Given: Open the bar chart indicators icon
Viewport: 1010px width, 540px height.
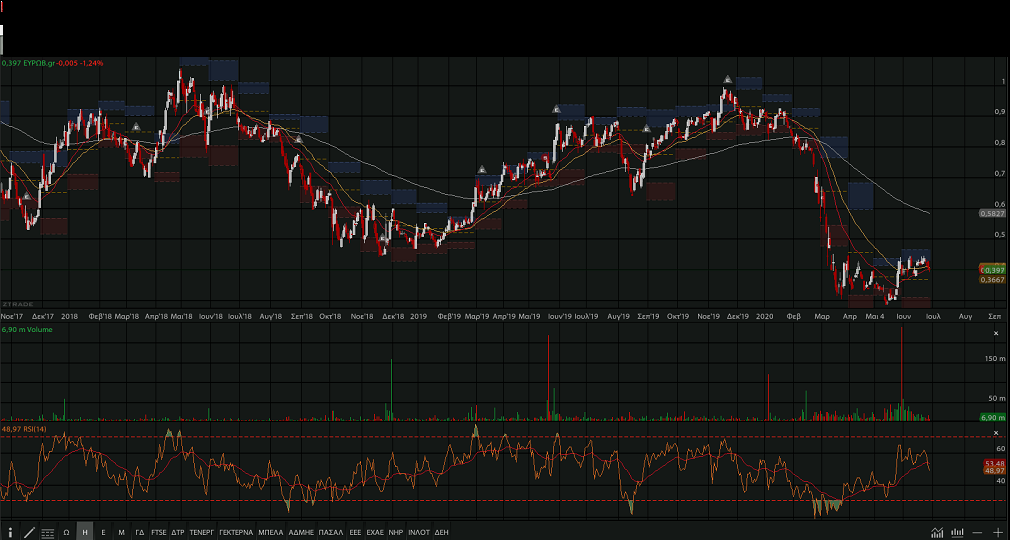Looking at the screenshot, I should pos(957,532).
